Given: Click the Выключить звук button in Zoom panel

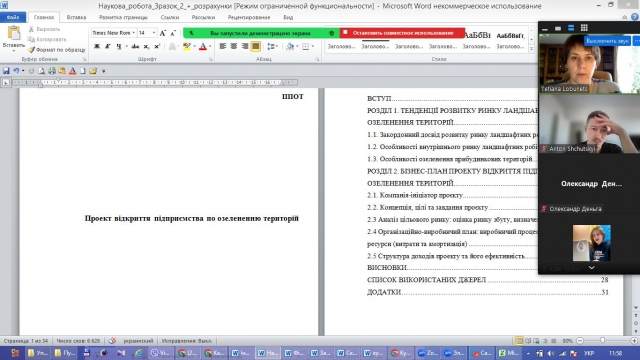Looking at the screenshot, I should point(607,41).
